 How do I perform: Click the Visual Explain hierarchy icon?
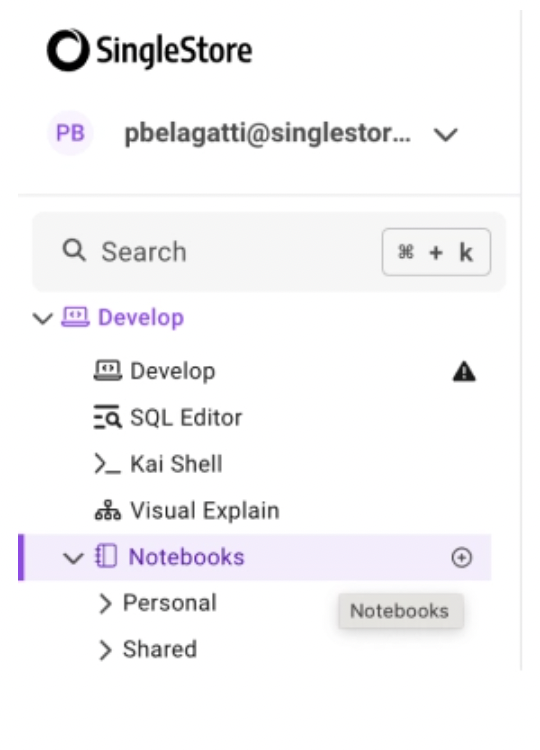[x=108, y=510]
